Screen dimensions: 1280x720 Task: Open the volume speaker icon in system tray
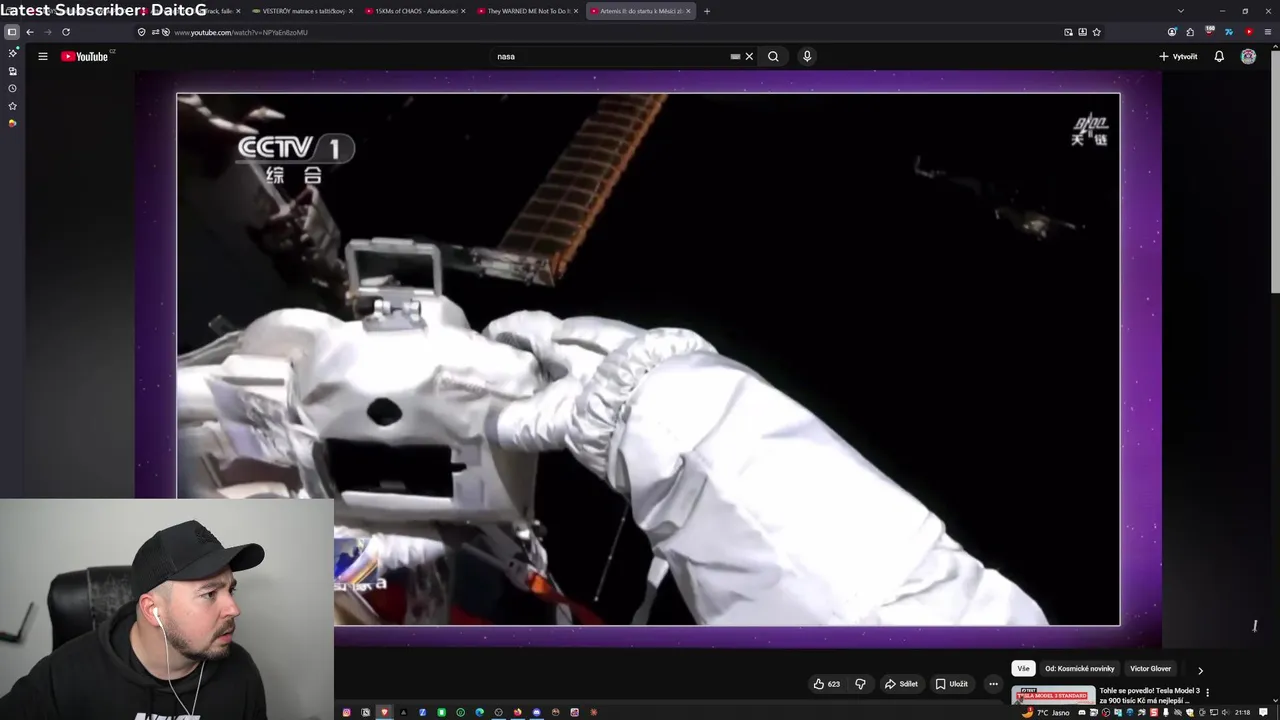pos(1225,712)
